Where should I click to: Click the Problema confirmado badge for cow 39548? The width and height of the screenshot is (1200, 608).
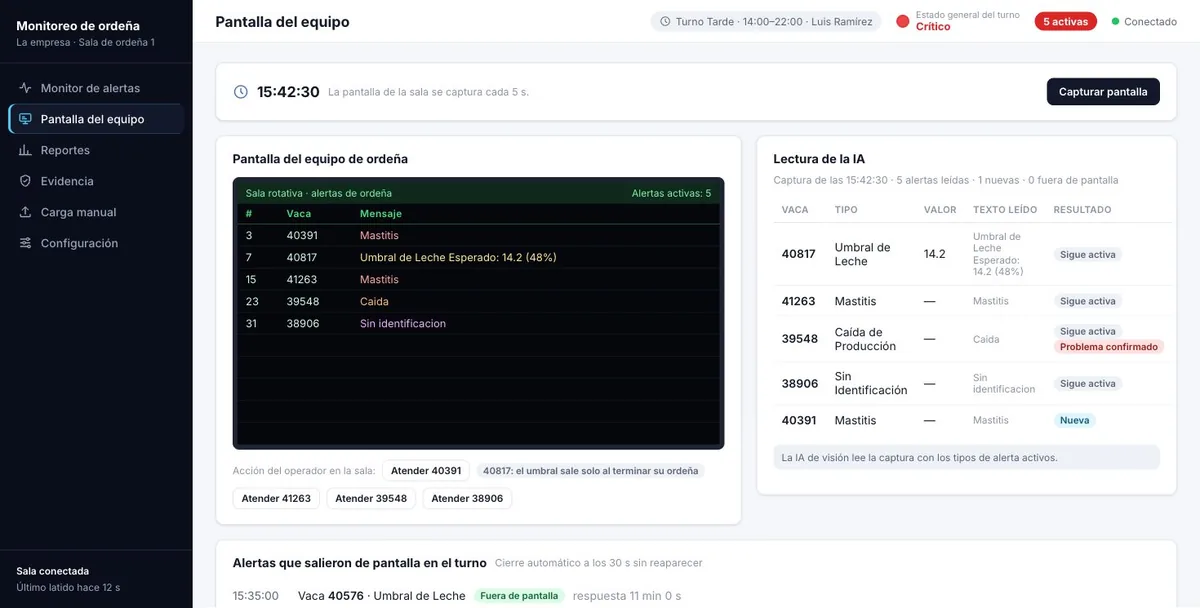1109,347
